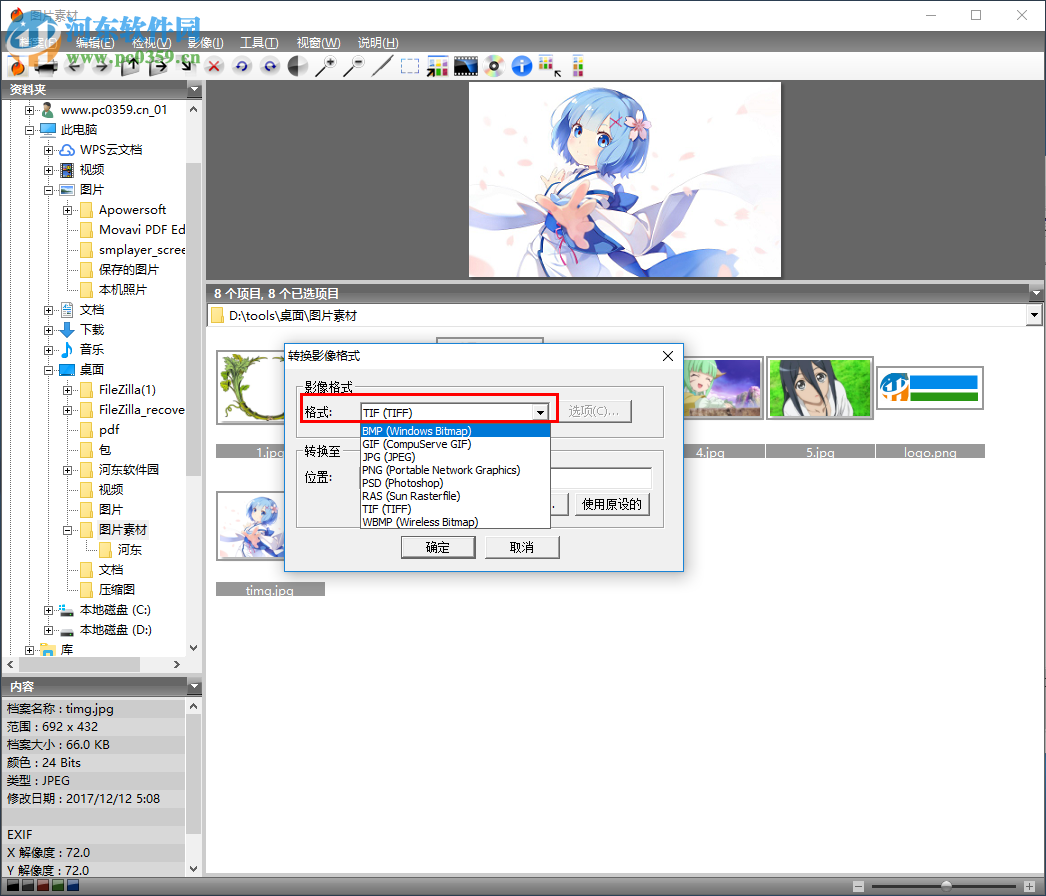Click the CD disc icon in toolbar
This screenshot has height=896, width=1046.
click(x=494, y=66)
